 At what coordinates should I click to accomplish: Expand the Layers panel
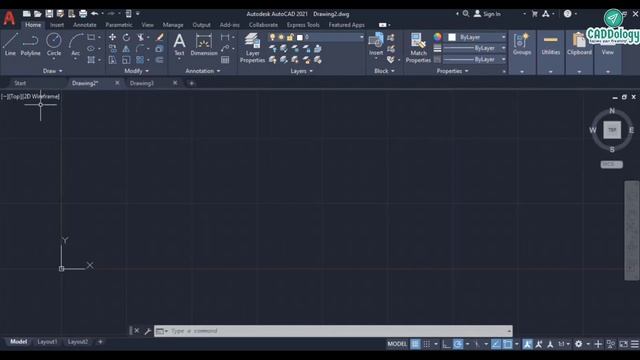[302, 71]
